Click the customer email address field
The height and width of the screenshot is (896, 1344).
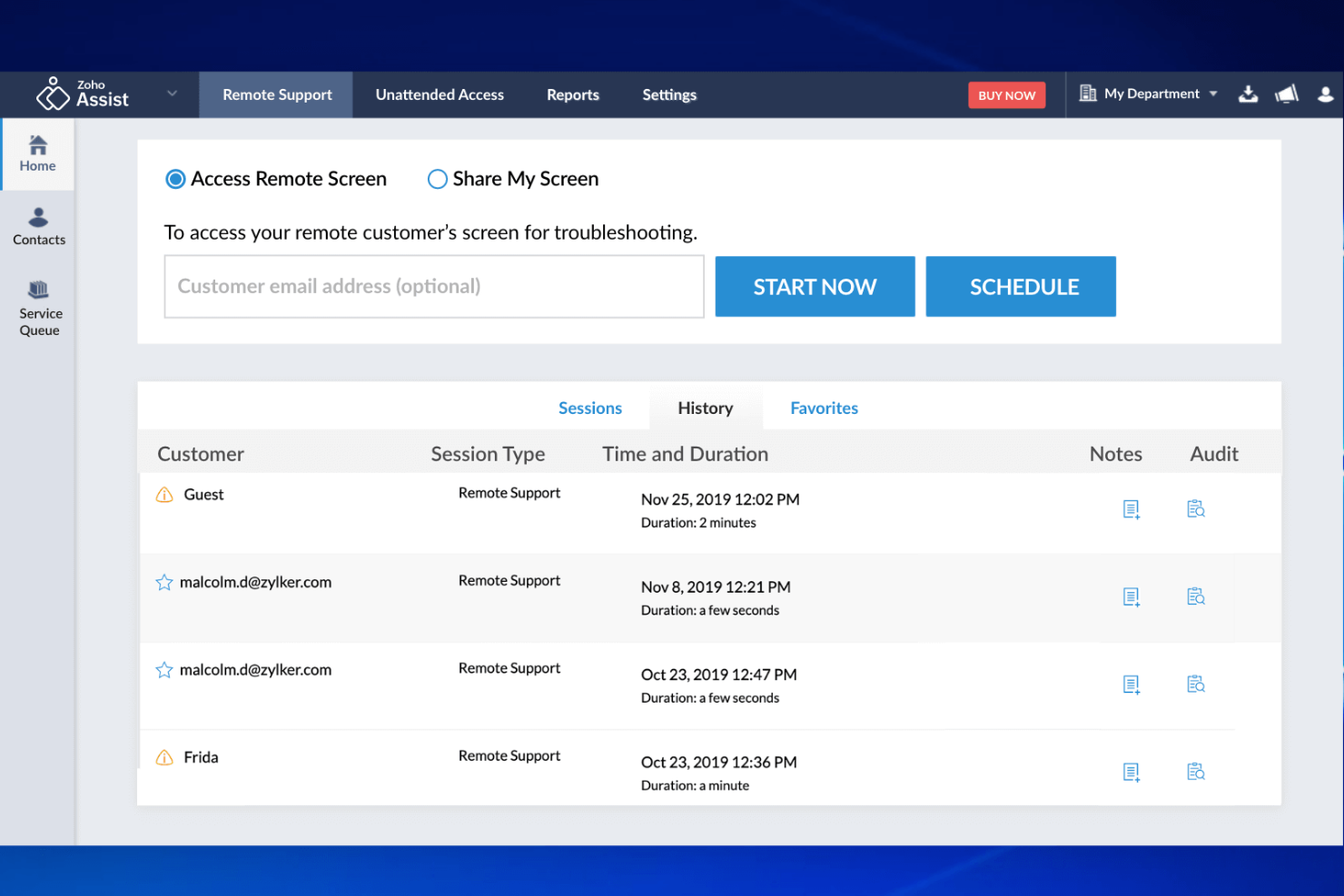click(x=433, y=286)
